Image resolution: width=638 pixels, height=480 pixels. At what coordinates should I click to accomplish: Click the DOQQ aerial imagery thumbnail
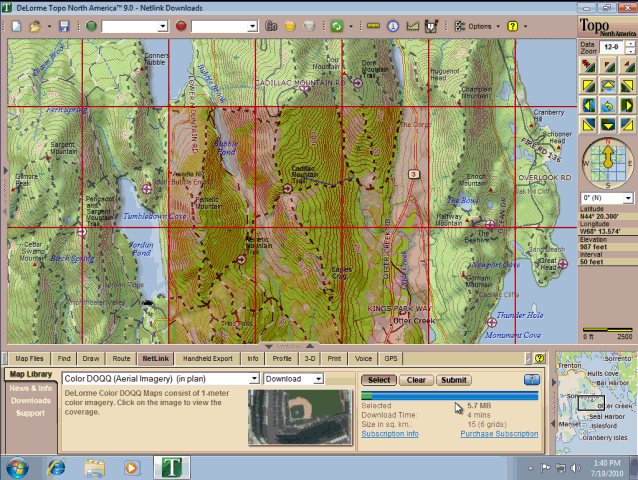pyautogui.click(x=300, y=417)
